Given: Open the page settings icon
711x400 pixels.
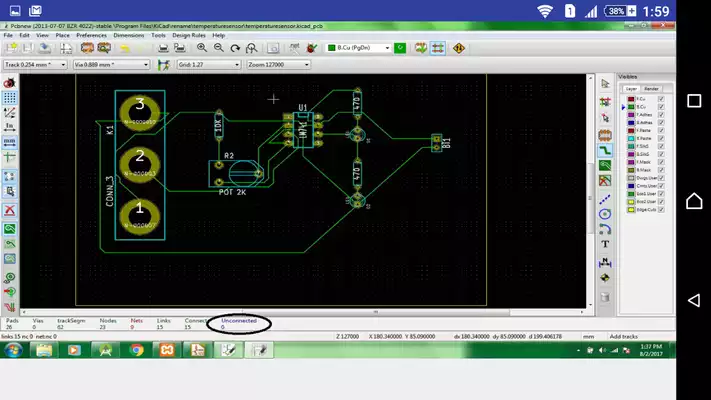Looking at the screenshot, I should click(66, 48).
